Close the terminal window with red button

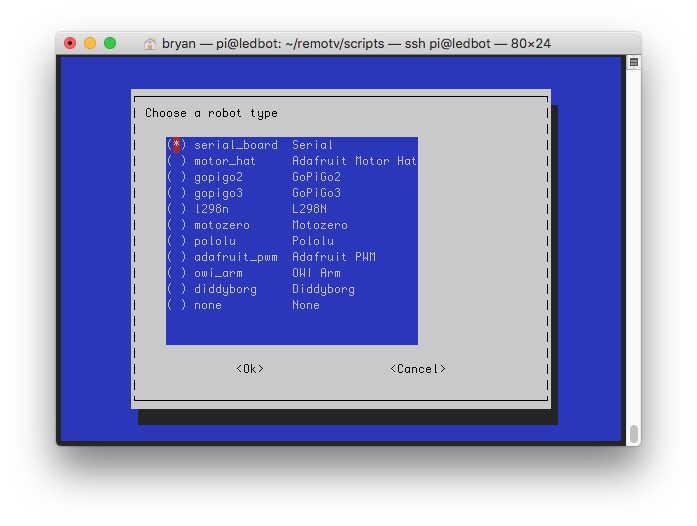tap(70, 43)
